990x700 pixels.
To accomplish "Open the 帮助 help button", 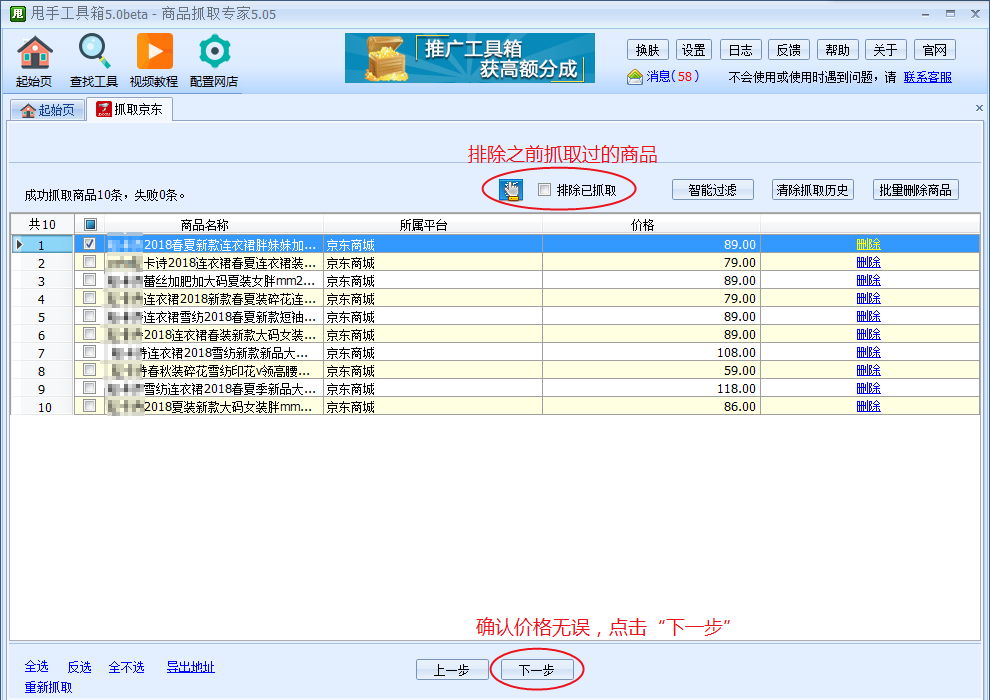I will [x=837, y=50].
